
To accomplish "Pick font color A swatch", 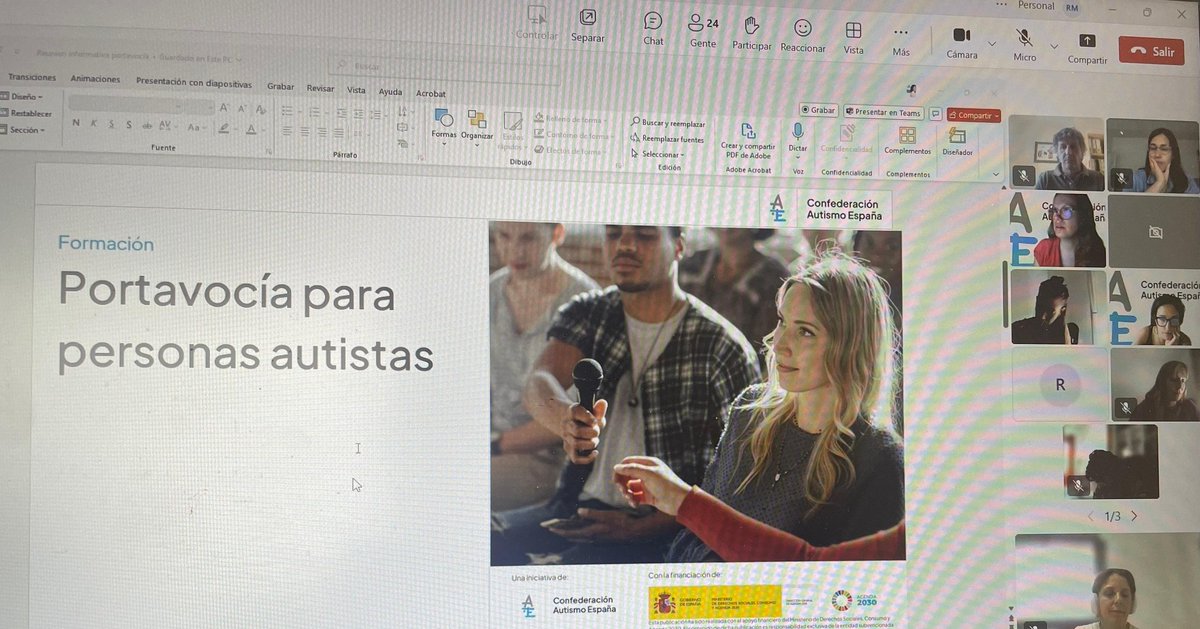I will tap(253, 129).
